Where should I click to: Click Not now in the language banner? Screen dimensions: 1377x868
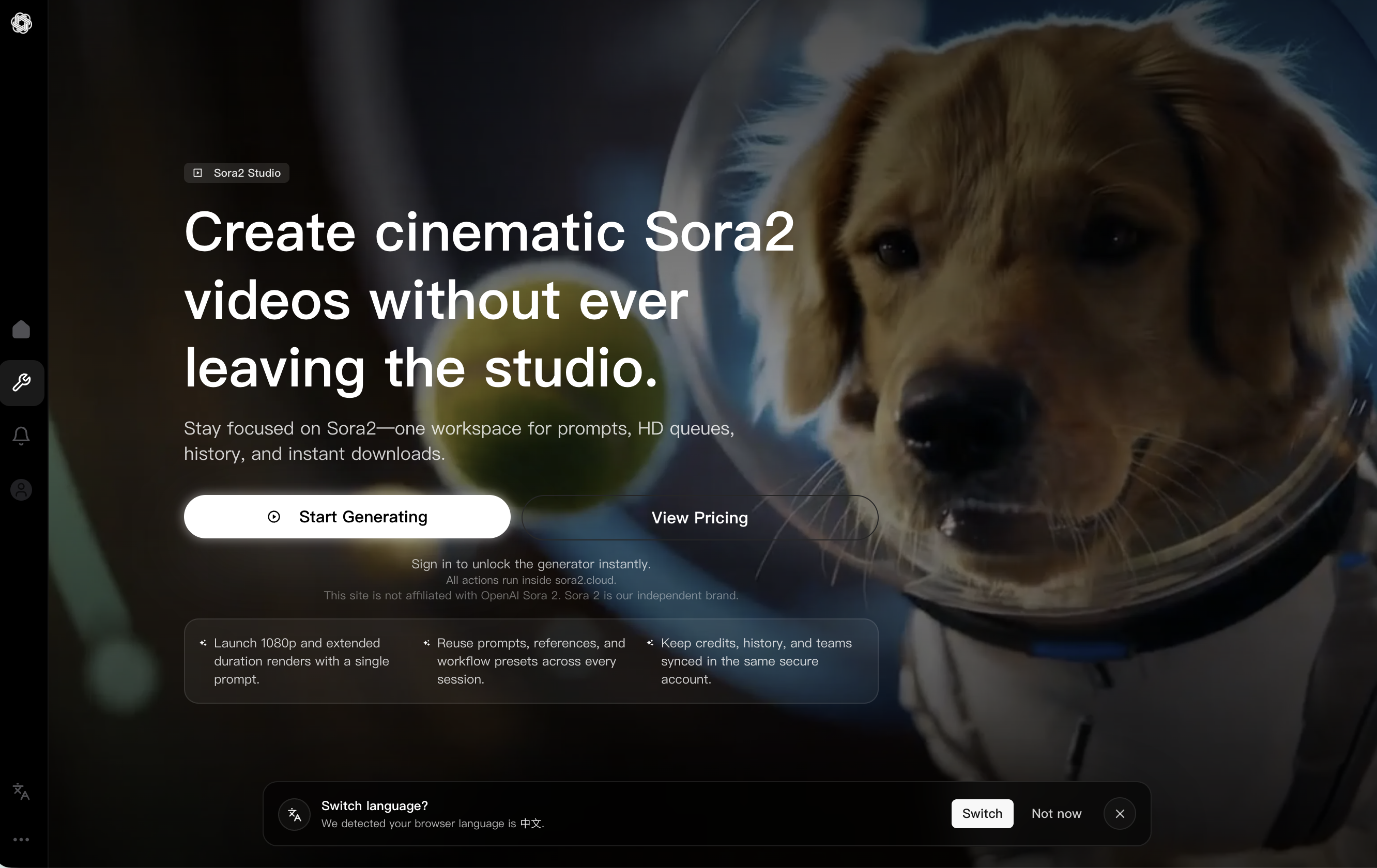pyautogui.click(x=1056, y=814)
